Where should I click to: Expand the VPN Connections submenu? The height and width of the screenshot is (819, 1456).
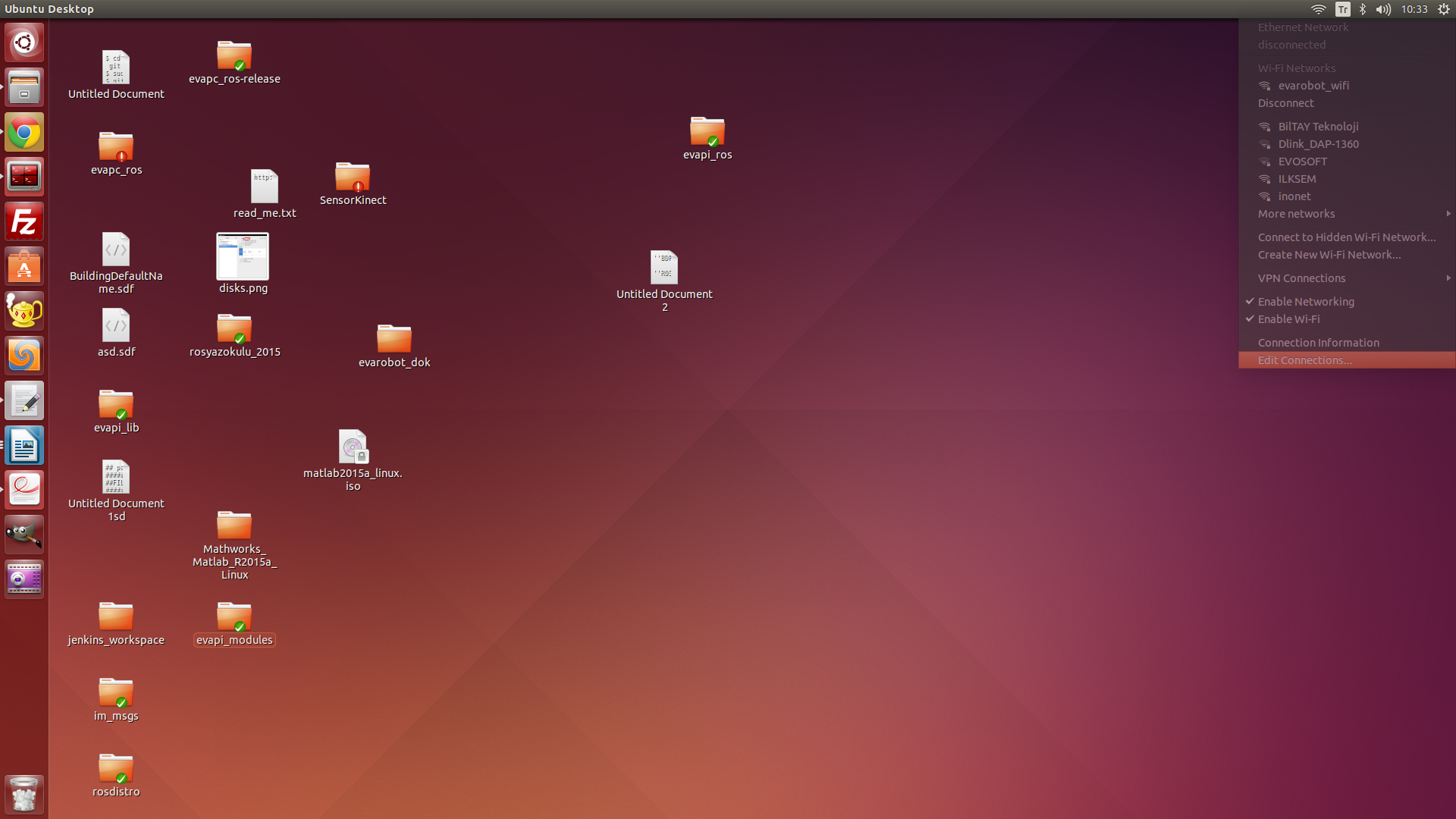point(1301,278)
